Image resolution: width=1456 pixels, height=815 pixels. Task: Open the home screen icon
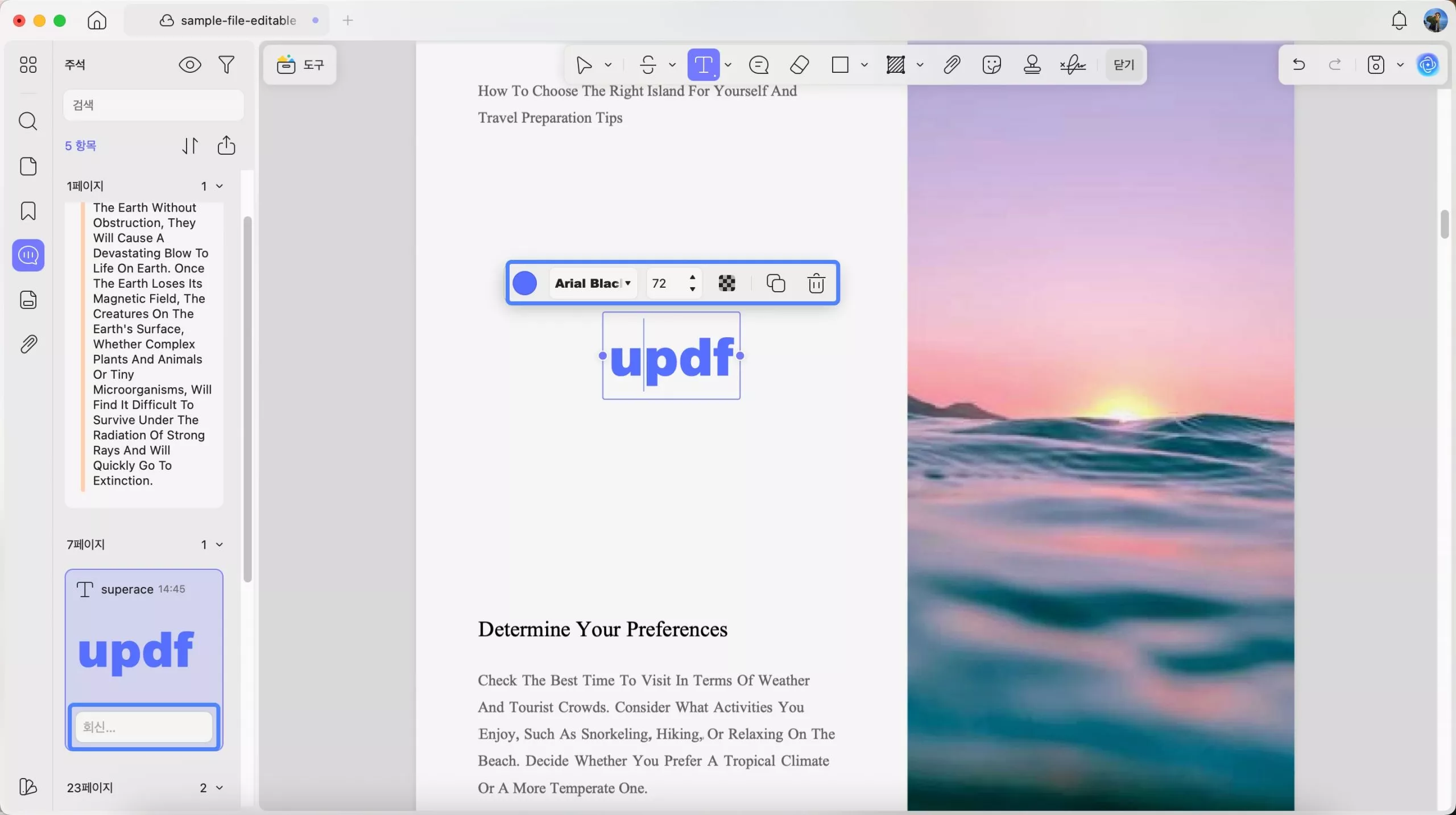(97, 20)
